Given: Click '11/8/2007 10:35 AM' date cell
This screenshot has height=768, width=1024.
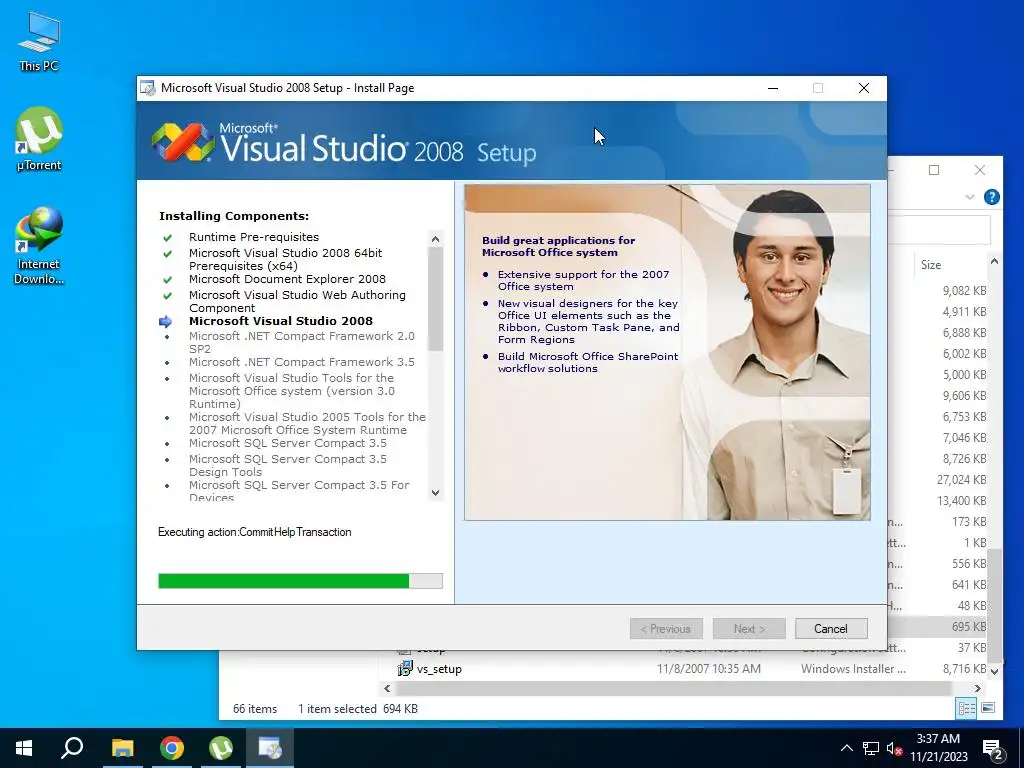Looking at the screenshot, I should [x=709, y=669].
